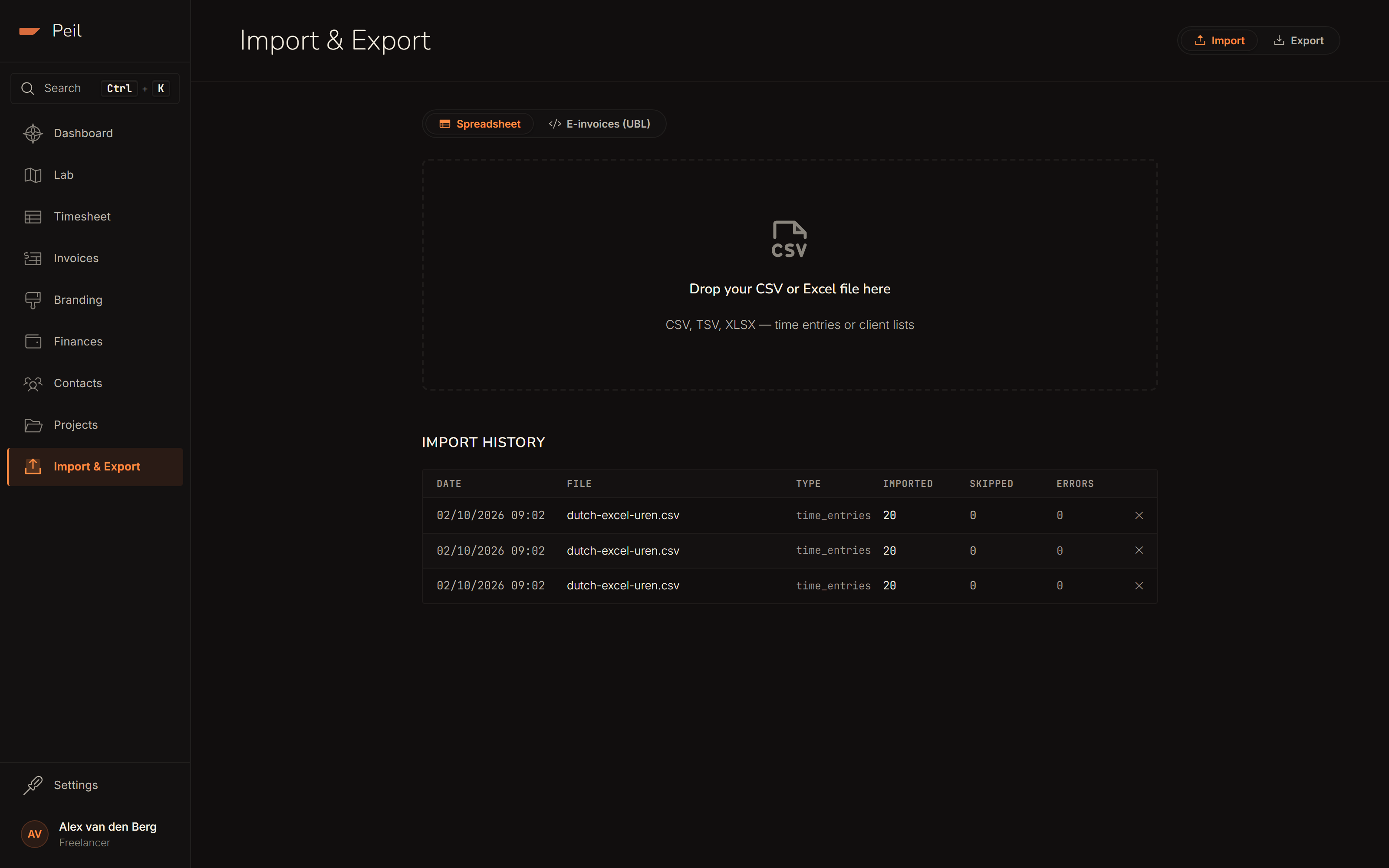Open the Alex van den Berg profile
This screenshot has width=1389, height=868.
point(95,834)
